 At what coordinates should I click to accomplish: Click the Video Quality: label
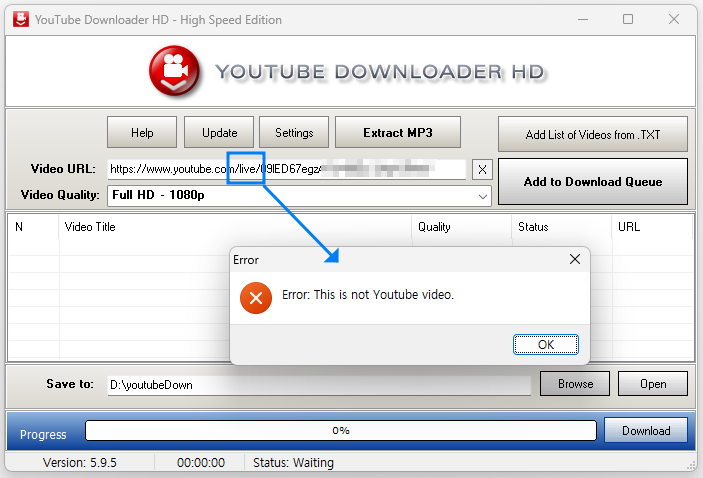(x=60, y=195)
